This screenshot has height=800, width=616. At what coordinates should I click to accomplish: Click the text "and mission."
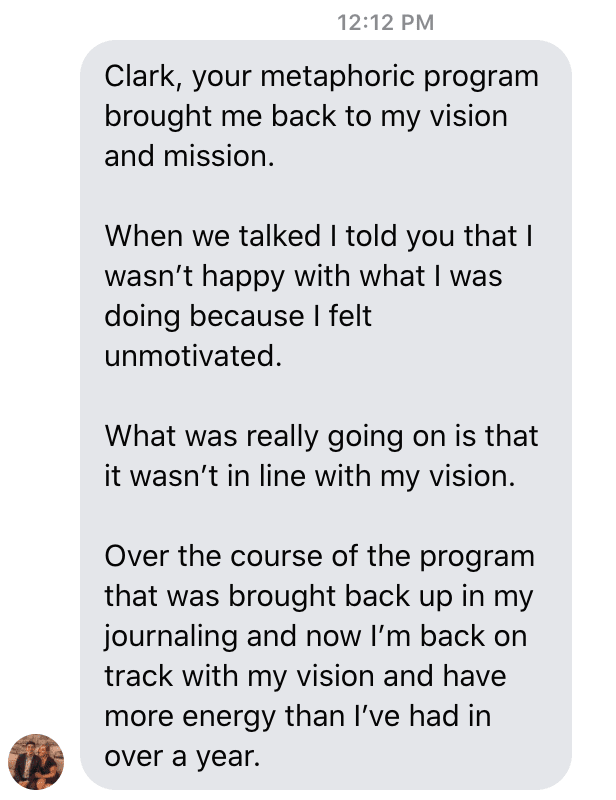188,156
